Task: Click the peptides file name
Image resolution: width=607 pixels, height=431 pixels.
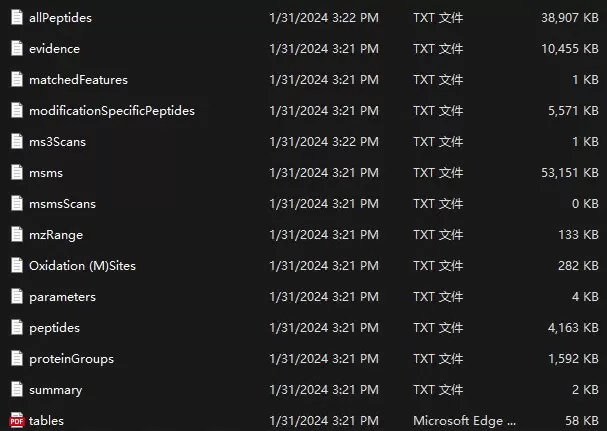Action: (x=54, y=327)
